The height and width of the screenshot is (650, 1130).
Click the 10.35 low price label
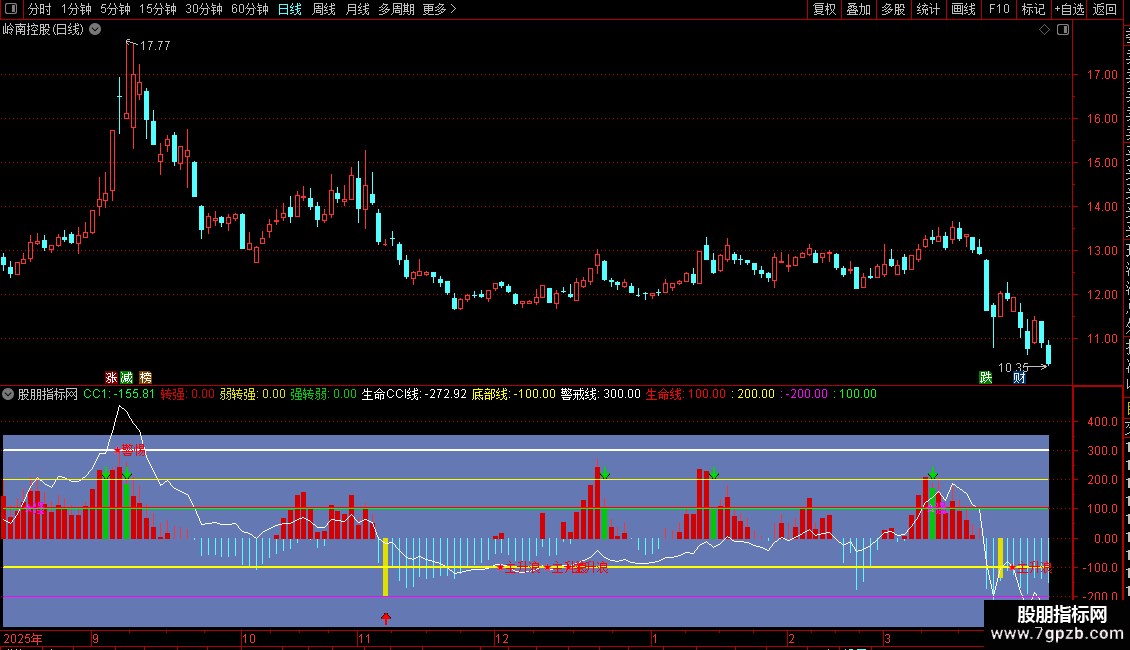1013,368
